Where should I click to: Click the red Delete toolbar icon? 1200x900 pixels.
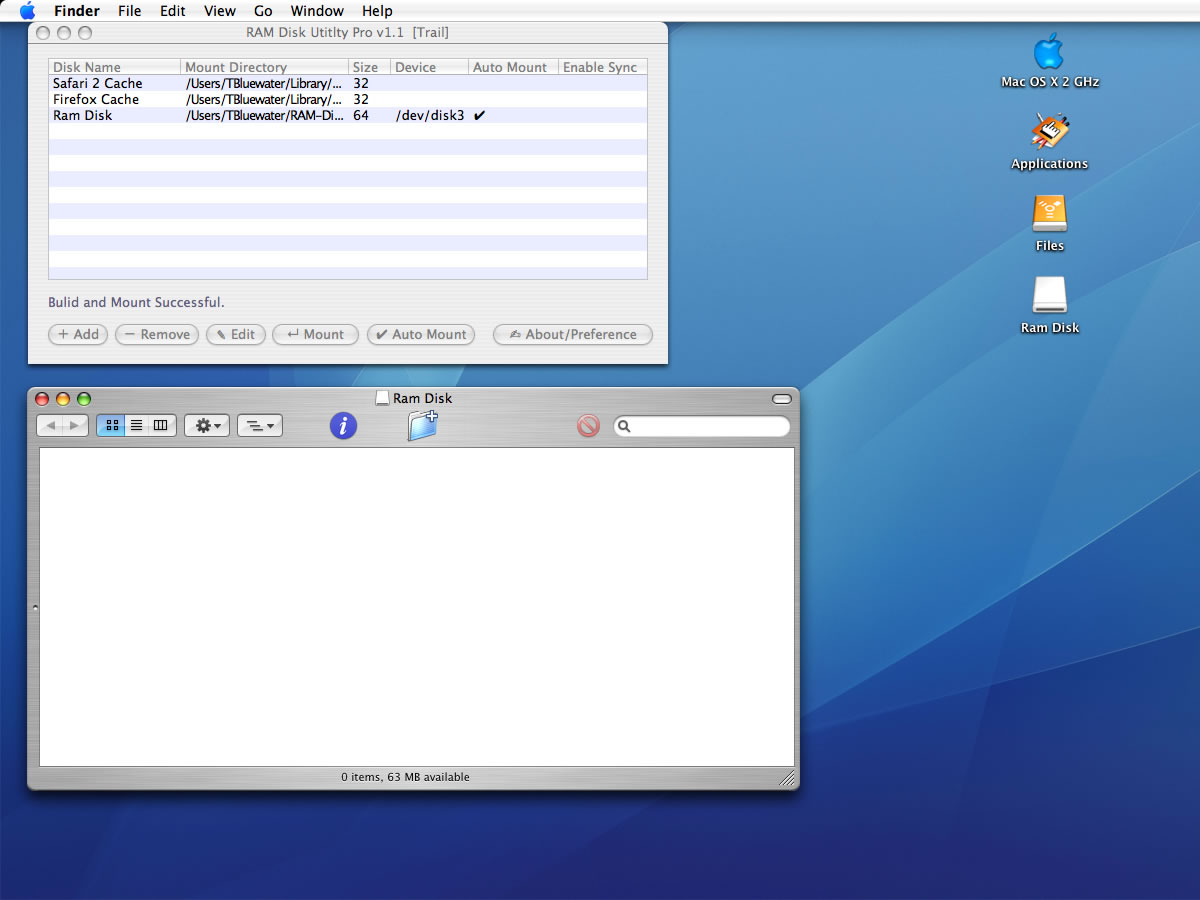(588, 426)
